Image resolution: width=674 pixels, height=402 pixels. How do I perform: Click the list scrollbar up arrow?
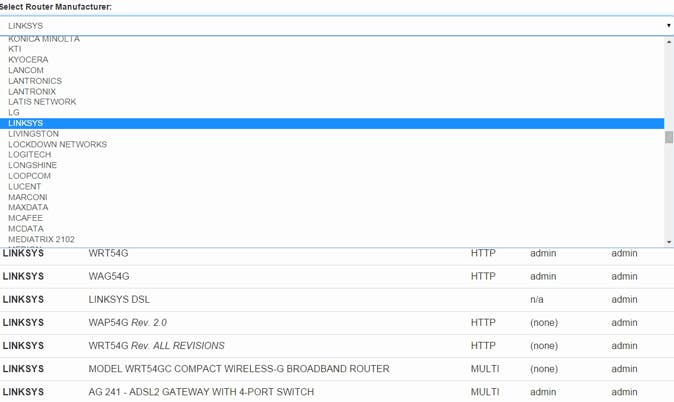[x=669, y=42]
